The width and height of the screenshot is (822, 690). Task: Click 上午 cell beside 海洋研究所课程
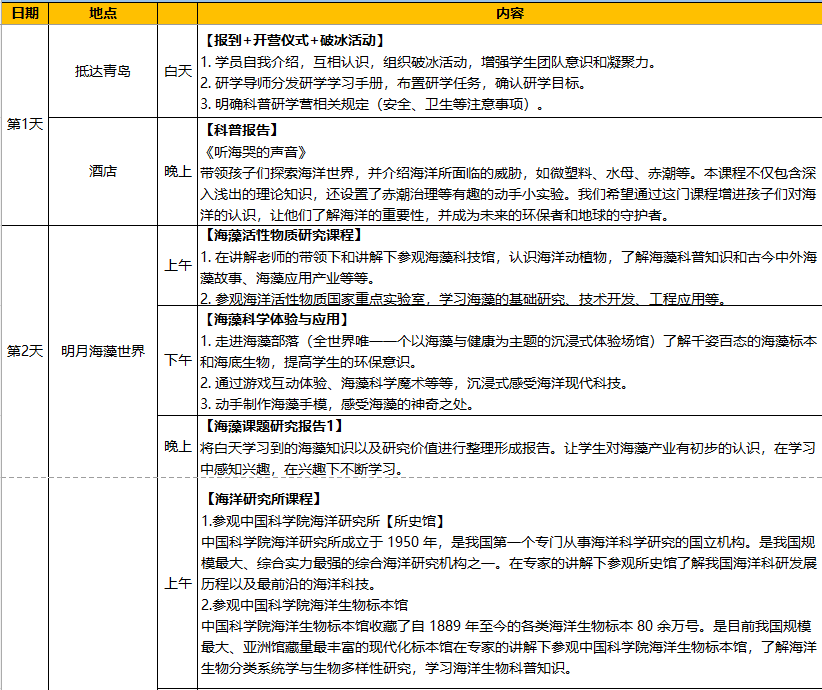[x=177, y=582]
